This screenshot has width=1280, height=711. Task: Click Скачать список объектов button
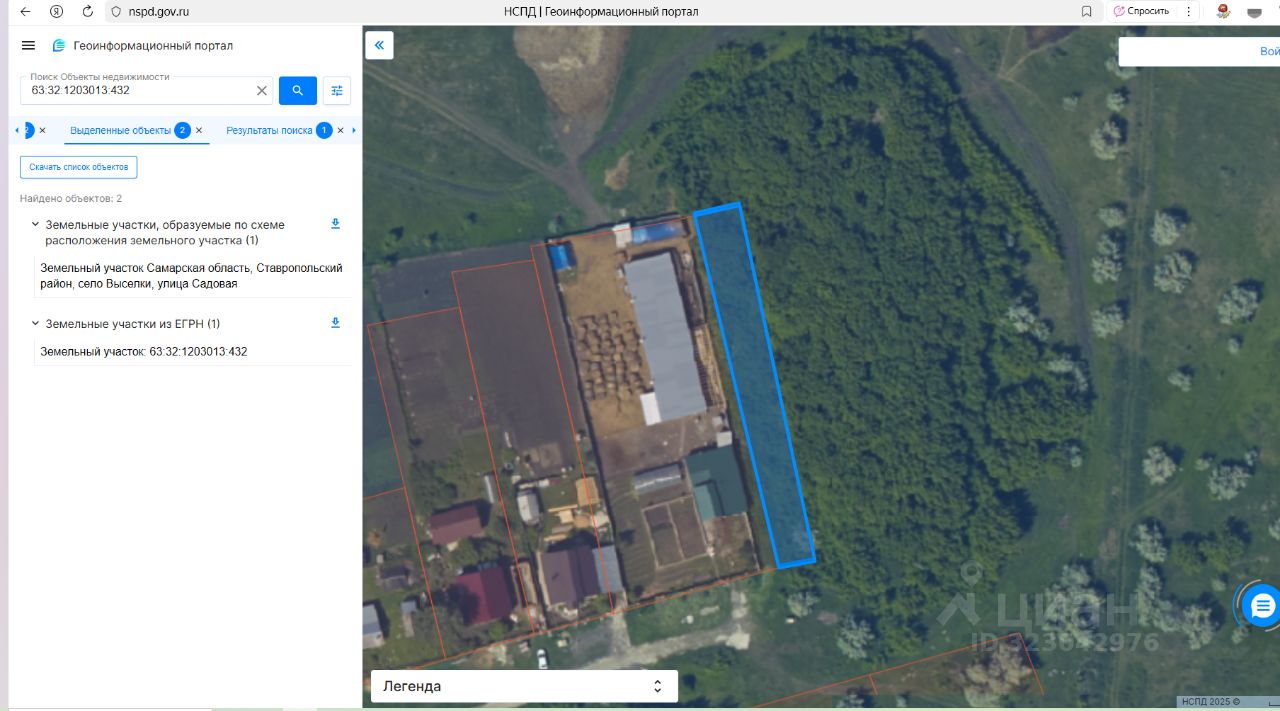point(79,167)
